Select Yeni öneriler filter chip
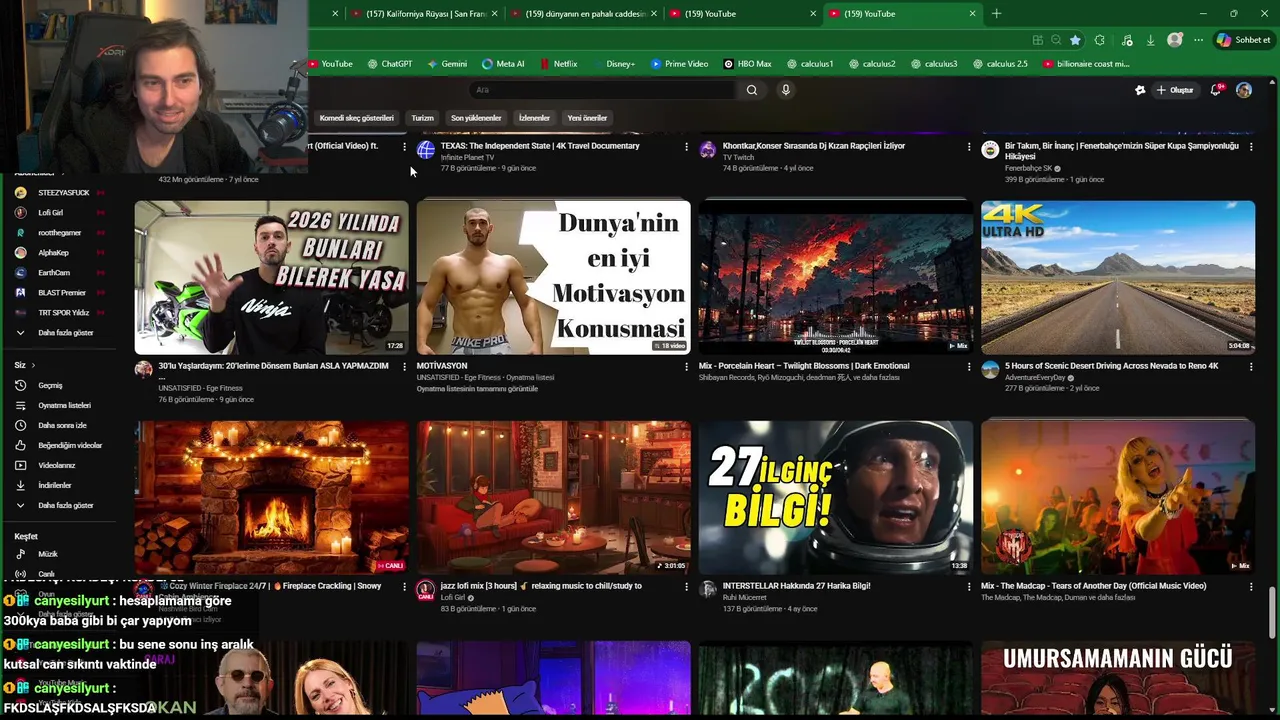1280x720 pixels. coord(587,118)
